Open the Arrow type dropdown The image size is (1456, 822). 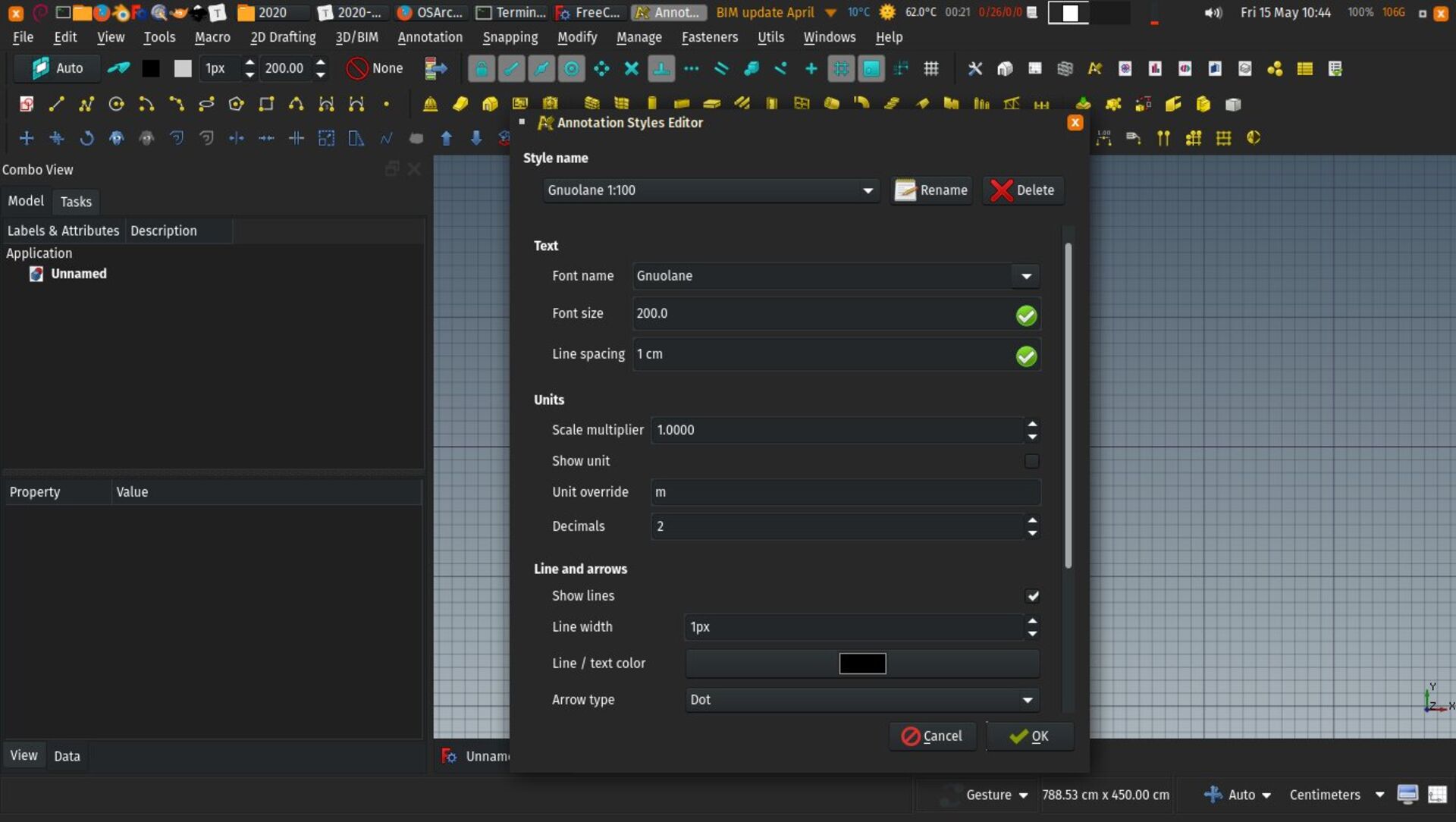[x=861, y=700]
